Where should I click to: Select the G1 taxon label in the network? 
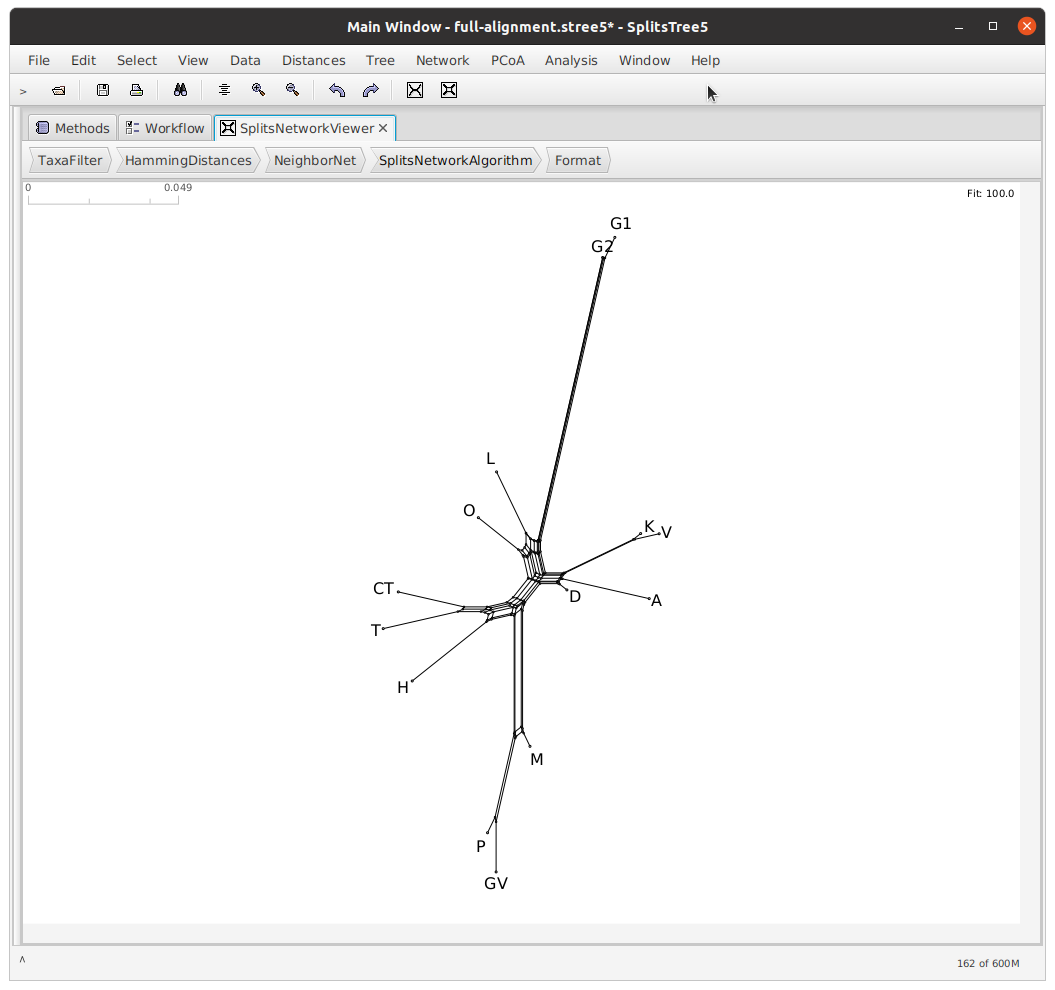click(x=621, y=224)
